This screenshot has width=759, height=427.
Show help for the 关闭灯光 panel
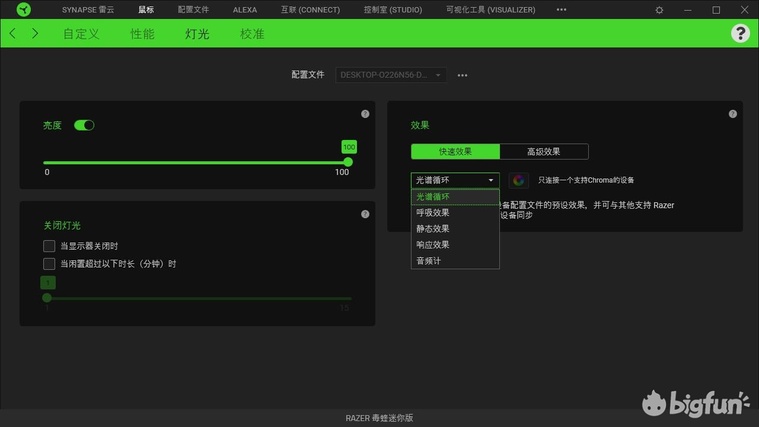click(365, 214)
